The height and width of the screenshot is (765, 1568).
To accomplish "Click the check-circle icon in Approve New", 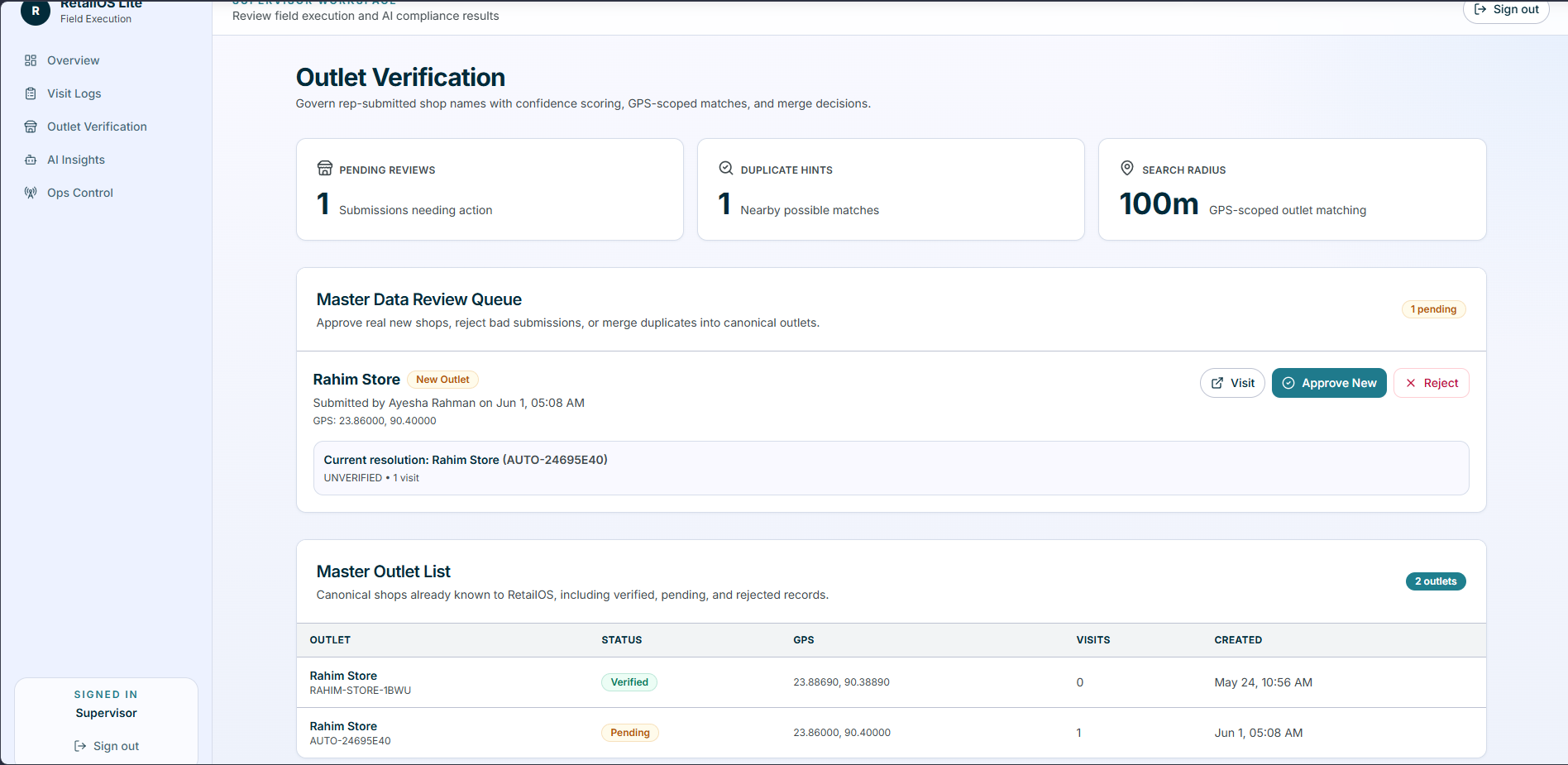I will point(1288,383).
